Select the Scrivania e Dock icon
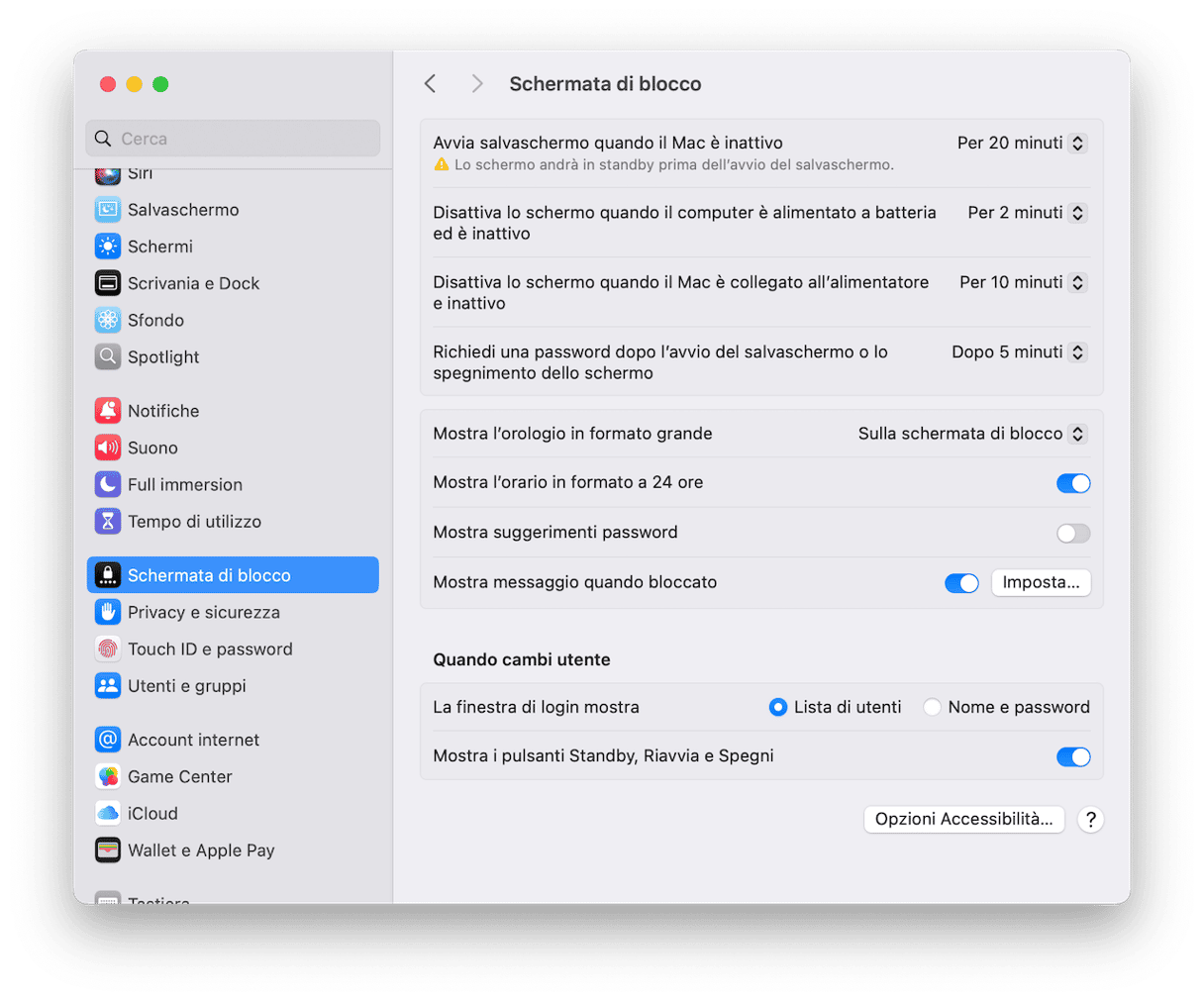The image size is (1204, 1001). point(107,283)
